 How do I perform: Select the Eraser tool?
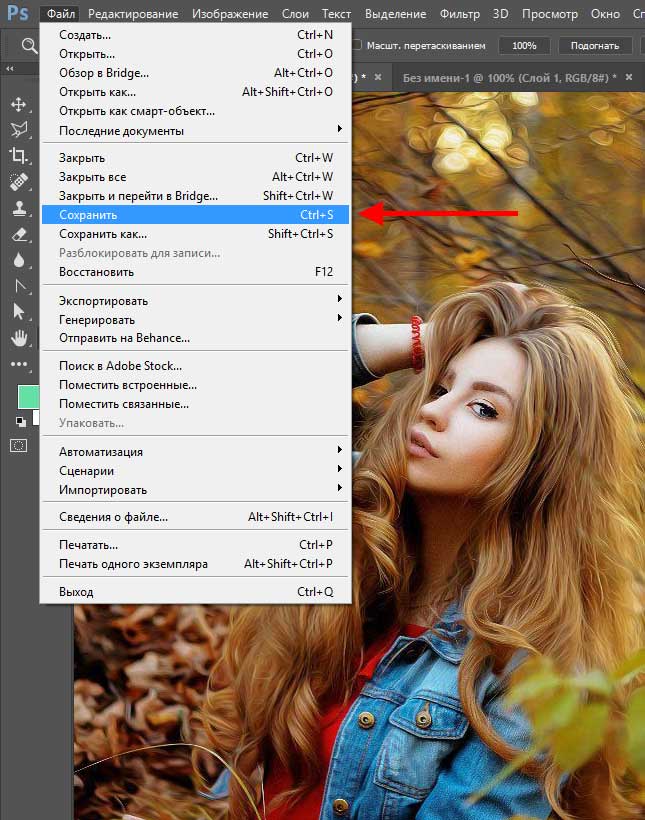click(x=19, y=234)
